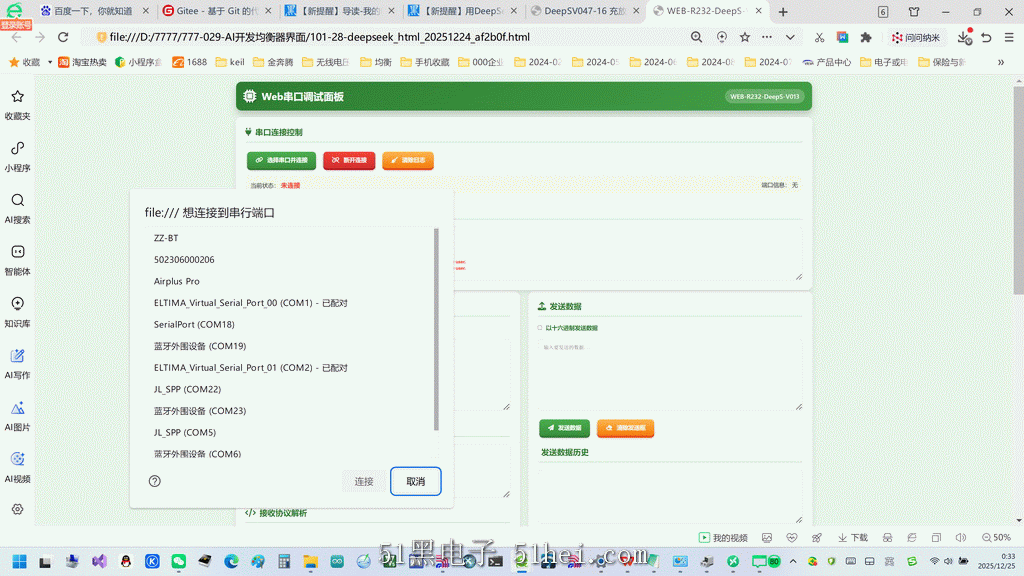Open the 智能体 sidebar icon
The height and width of the screenshot is (576, 1024).
pos(18,251)
